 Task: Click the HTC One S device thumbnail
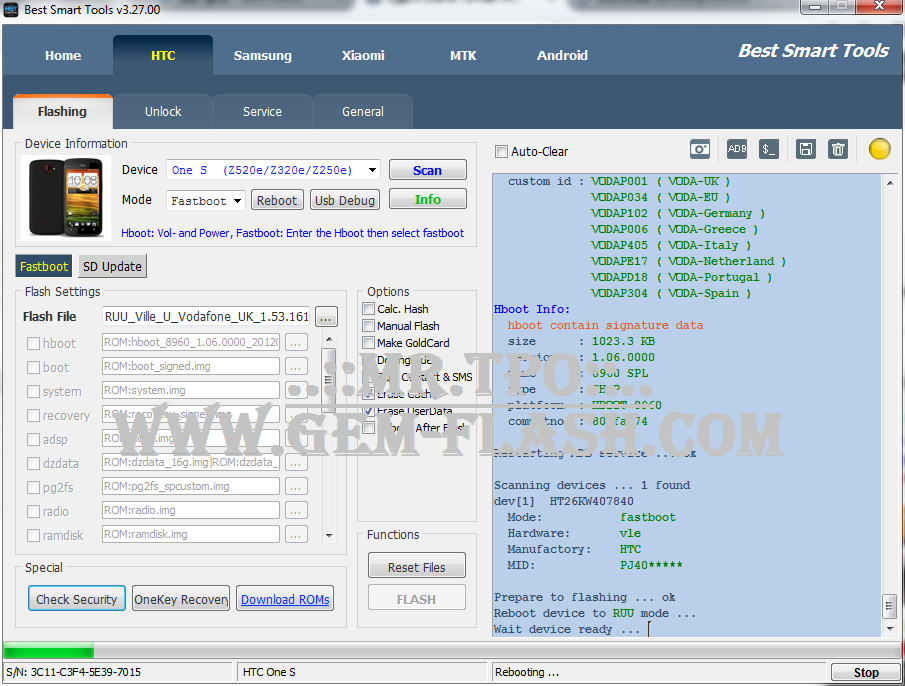pyautogui.click(x=65, y=198)
